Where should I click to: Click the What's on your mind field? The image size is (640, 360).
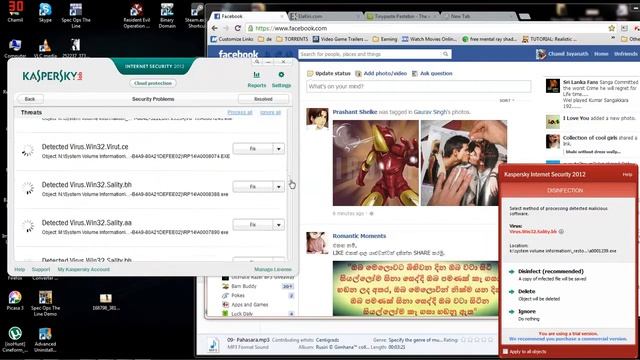coord(418,87)
